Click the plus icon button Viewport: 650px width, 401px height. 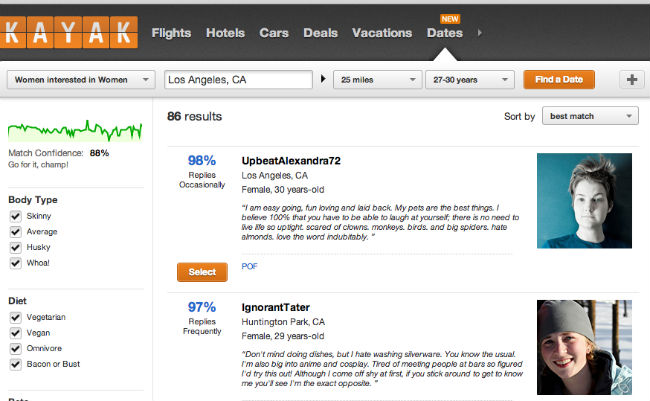632,79
